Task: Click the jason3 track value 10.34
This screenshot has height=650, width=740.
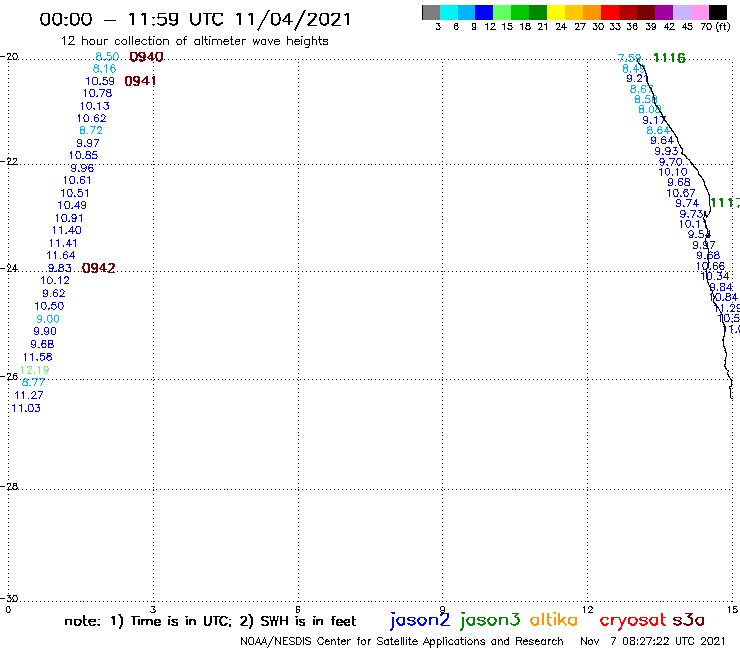Action: coord(715,276)
